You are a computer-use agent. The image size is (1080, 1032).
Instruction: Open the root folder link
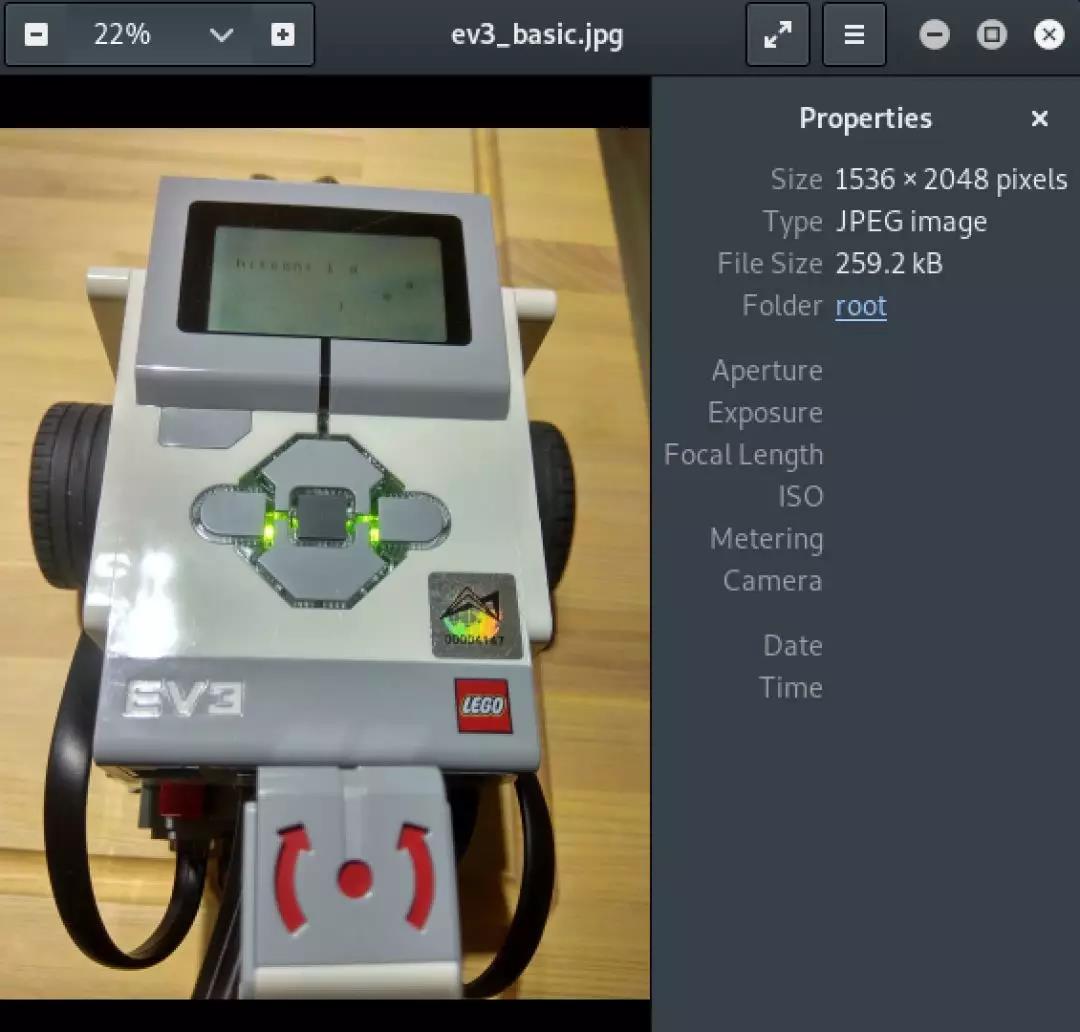point(860,306)
